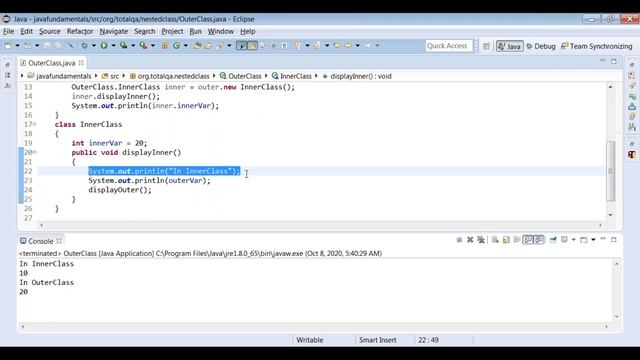Click the Display Selected Console icon
Viewport: 640px width, 360px height.
[x=564, y=240]
